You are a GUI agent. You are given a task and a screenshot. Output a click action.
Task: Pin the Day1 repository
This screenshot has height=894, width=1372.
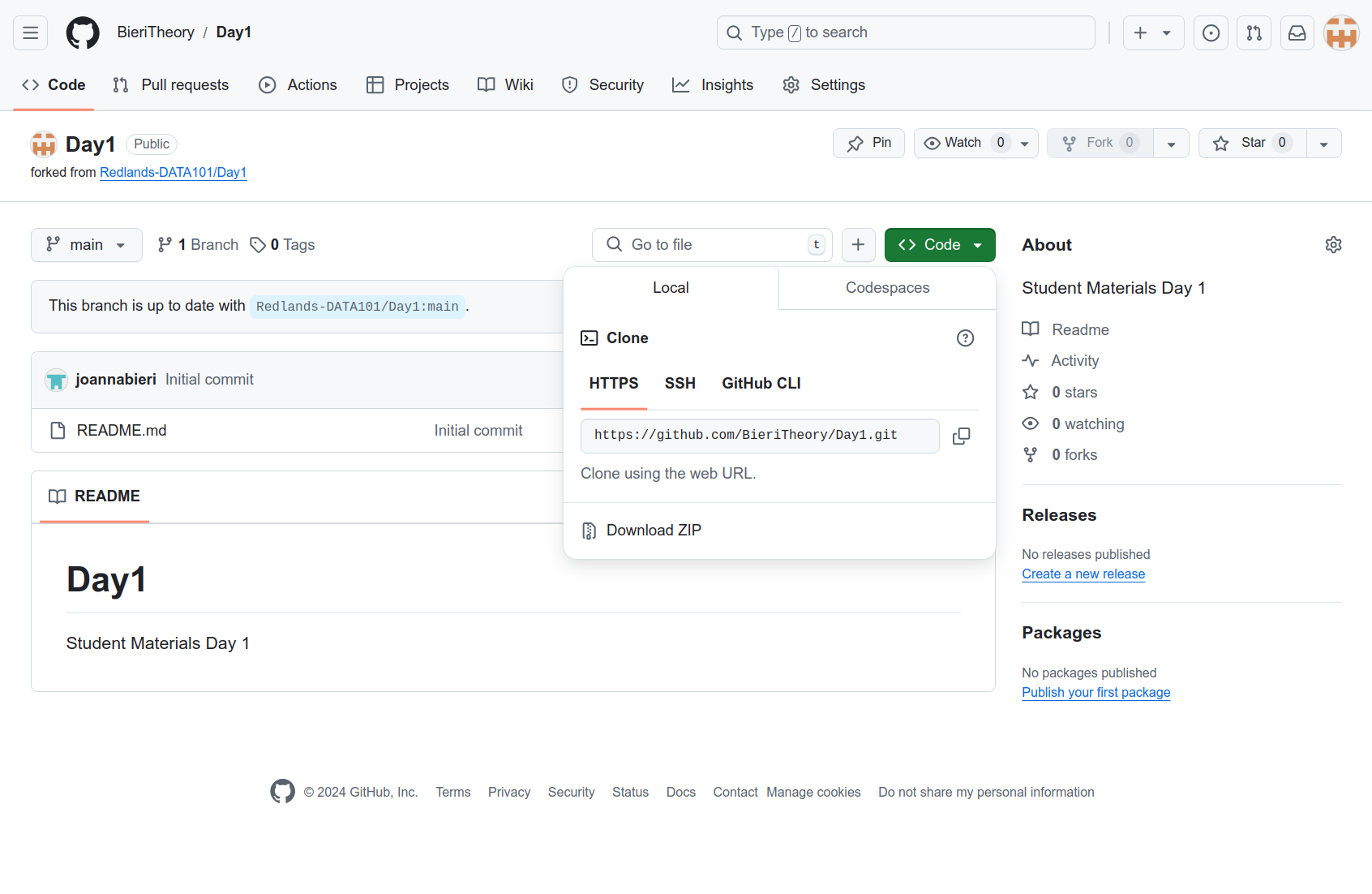pos(868,143)
